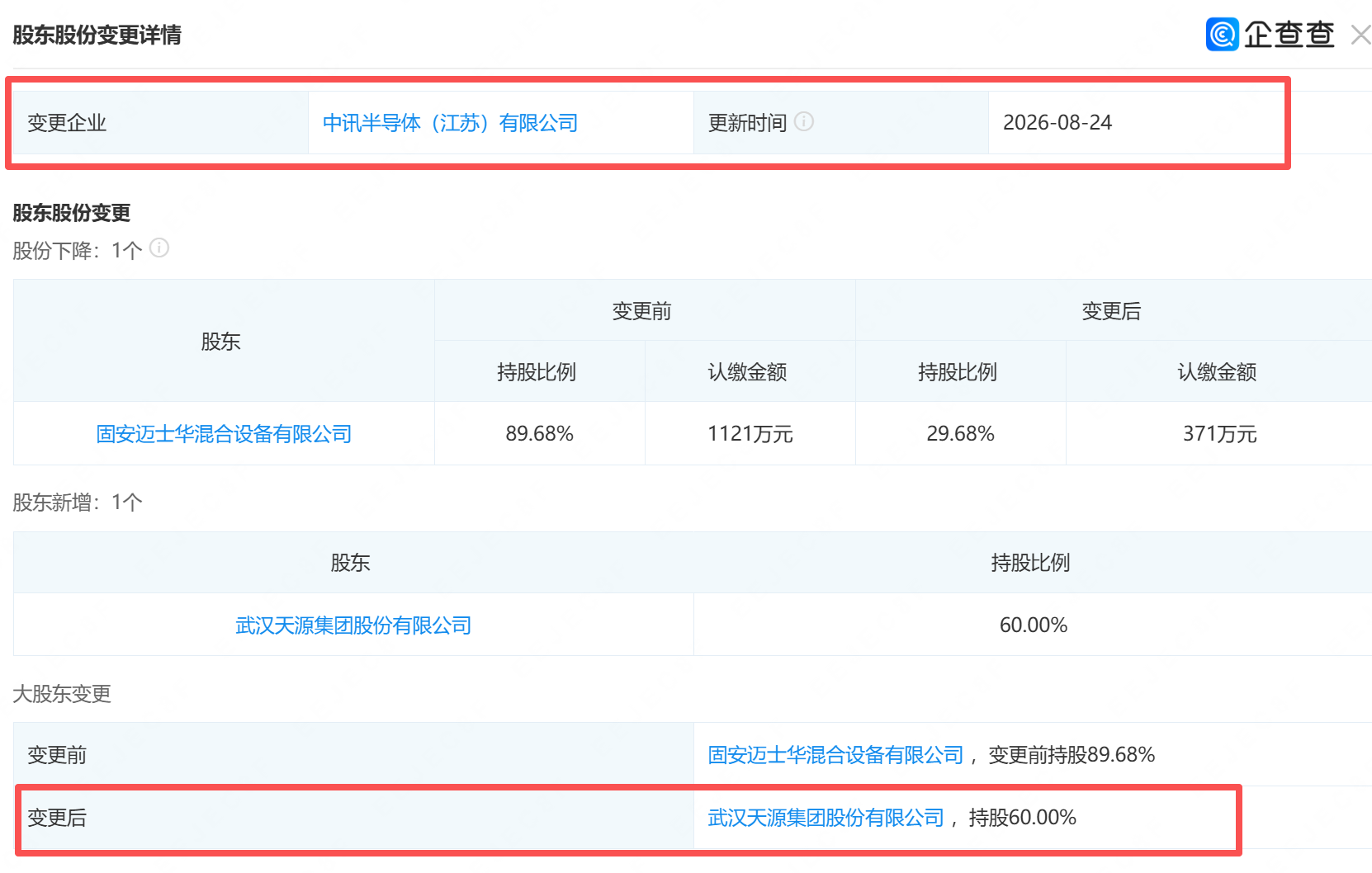Click 持股比例 header in new shareholder table

pyautogui.click(x=1031, y=563)
